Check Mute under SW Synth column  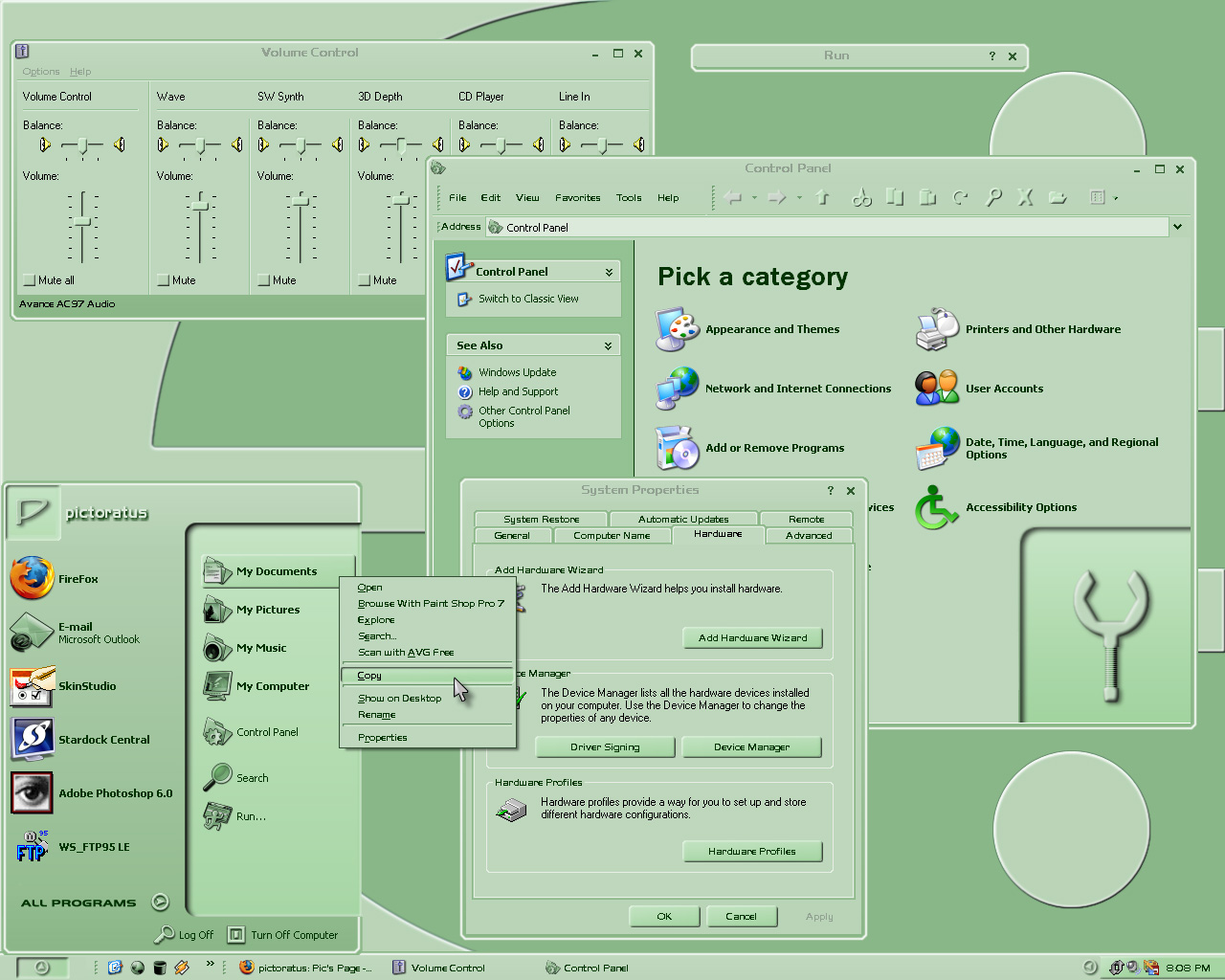tap(263, 280)
